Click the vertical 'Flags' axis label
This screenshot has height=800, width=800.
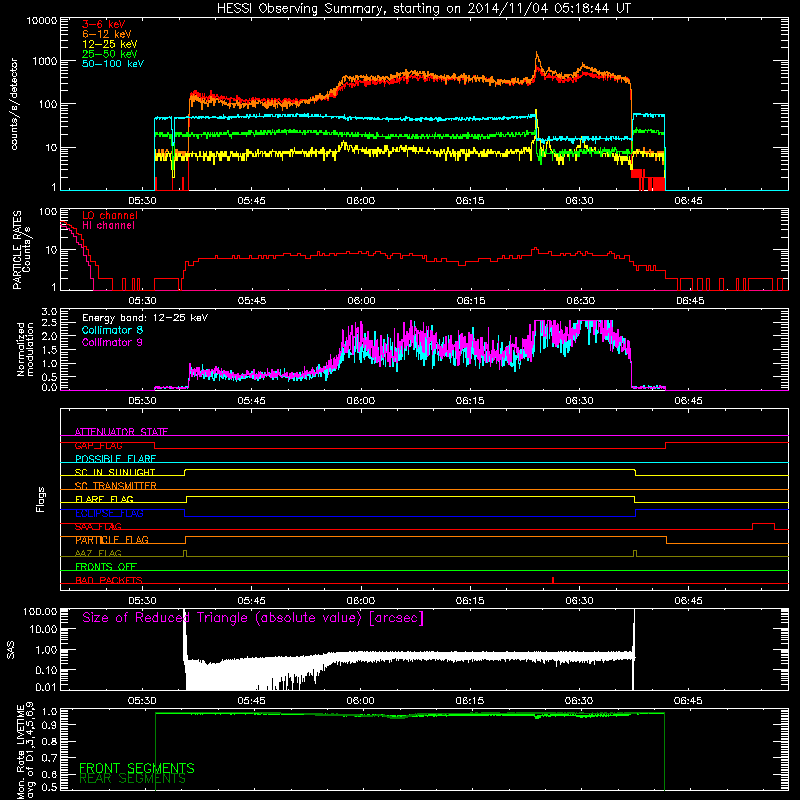[x=40, y=499]
